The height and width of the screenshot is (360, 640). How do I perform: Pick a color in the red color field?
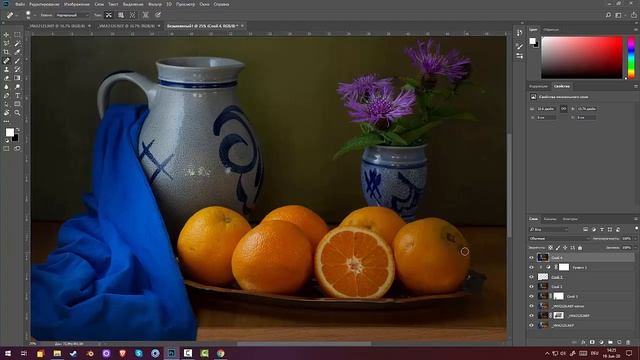582,57
